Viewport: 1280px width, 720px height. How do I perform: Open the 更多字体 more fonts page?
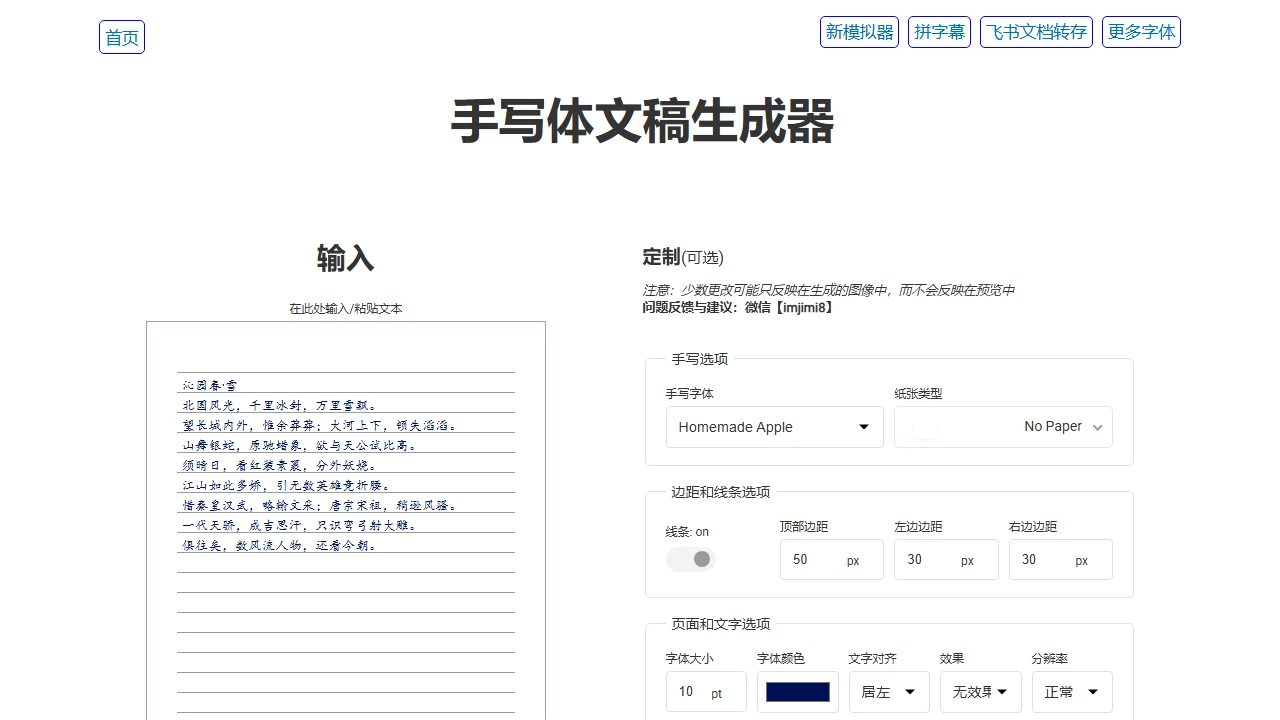[x=1141, y=31]
